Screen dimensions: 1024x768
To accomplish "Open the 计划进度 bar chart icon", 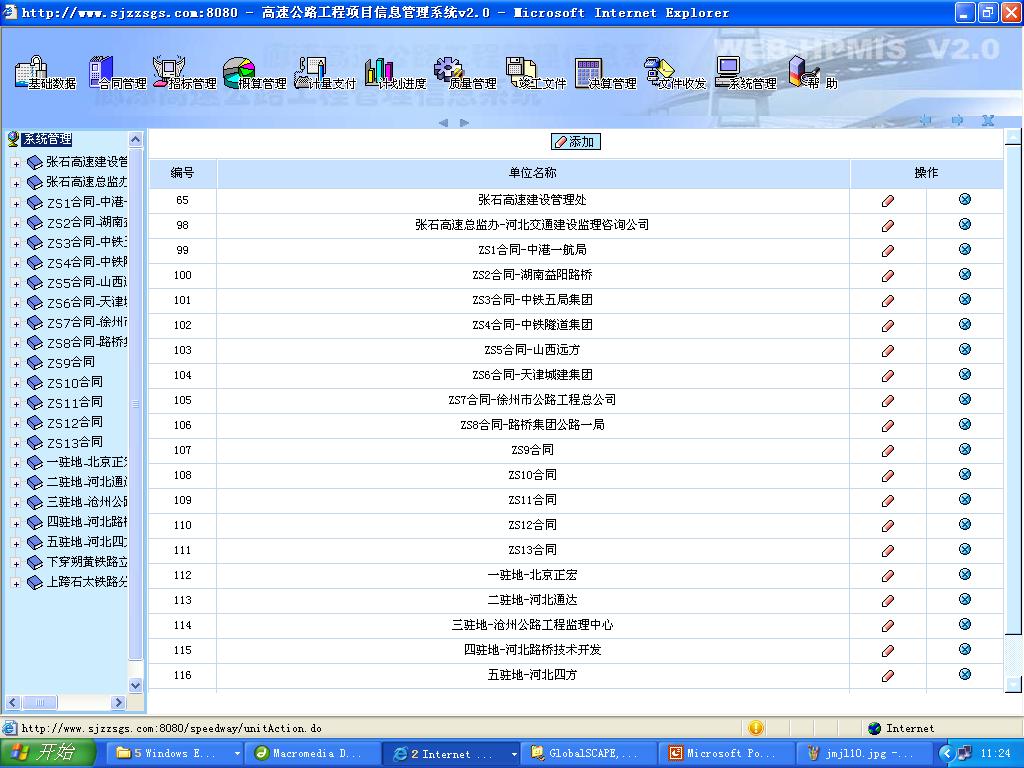I will coord(395,73).
